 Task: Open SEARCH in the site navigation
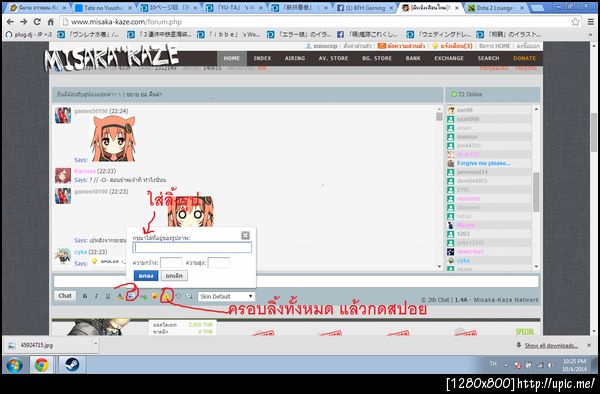(x=488, y=59)
